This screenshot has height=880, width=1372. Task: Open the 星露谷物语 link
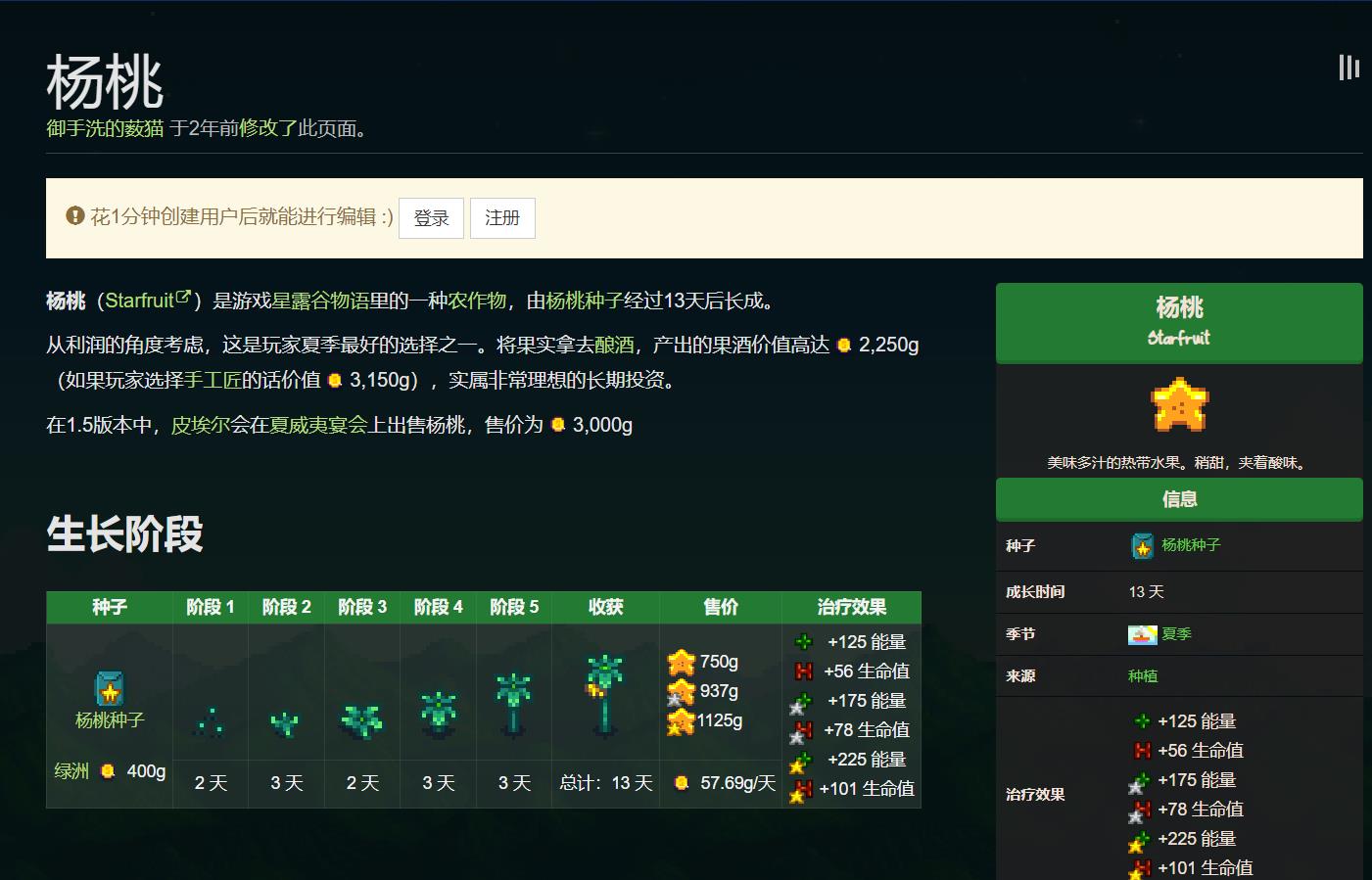coord(320,301)
